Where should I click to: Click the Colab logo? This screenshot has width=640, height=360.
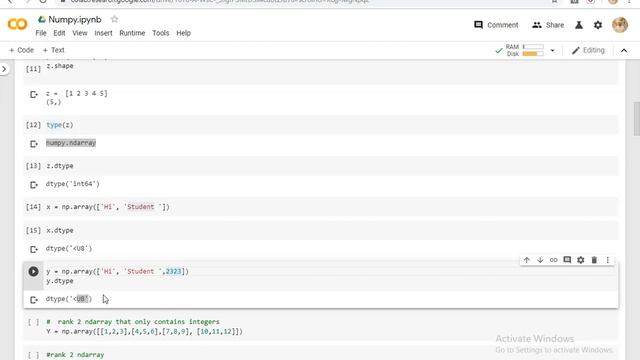tap(18, 24)
